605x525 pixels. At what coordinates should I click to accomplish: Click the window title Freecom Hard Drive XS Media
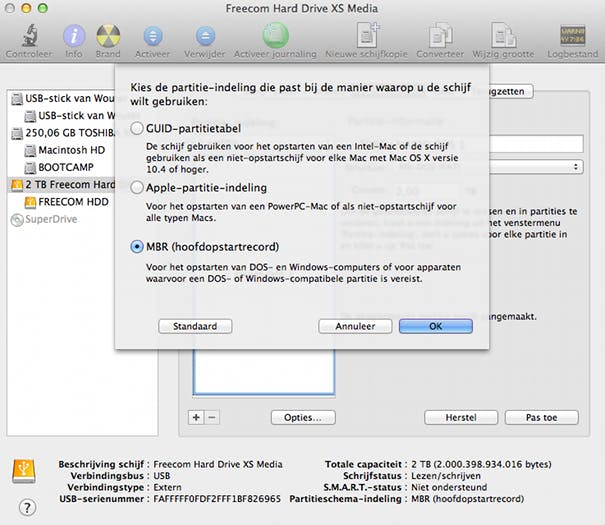(302, 8)
